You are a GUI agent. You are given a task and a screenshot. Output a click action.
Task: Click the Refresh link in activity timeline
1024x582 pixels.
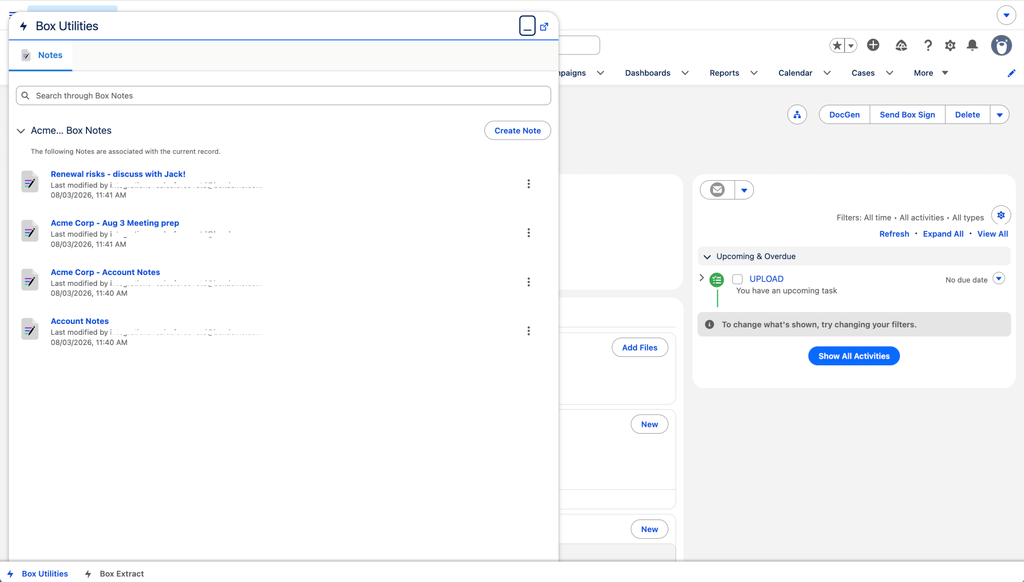[894, 234]
